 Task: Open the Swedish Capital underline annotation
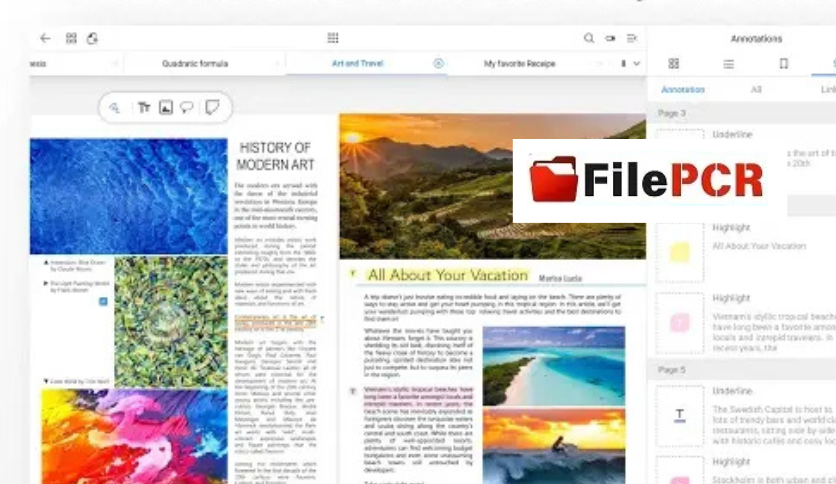774,425
